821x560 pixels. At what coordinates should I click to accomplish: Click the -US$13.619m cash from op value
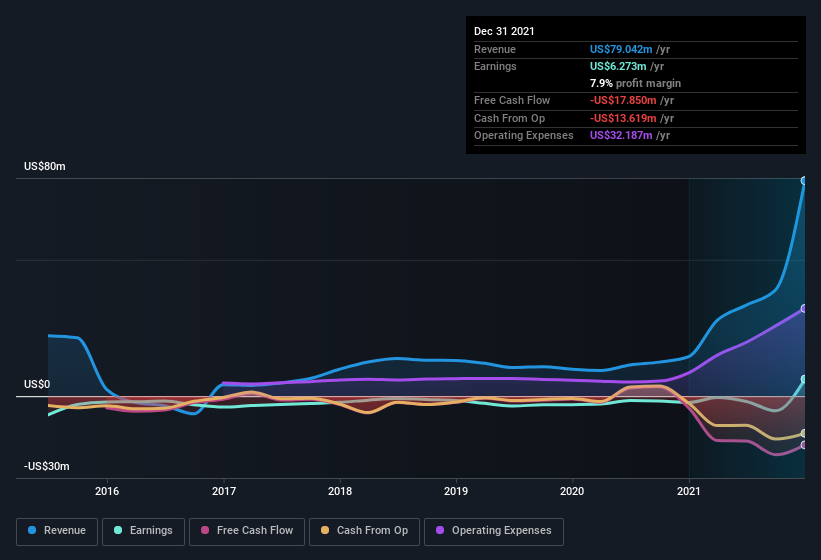pos(623,118)
